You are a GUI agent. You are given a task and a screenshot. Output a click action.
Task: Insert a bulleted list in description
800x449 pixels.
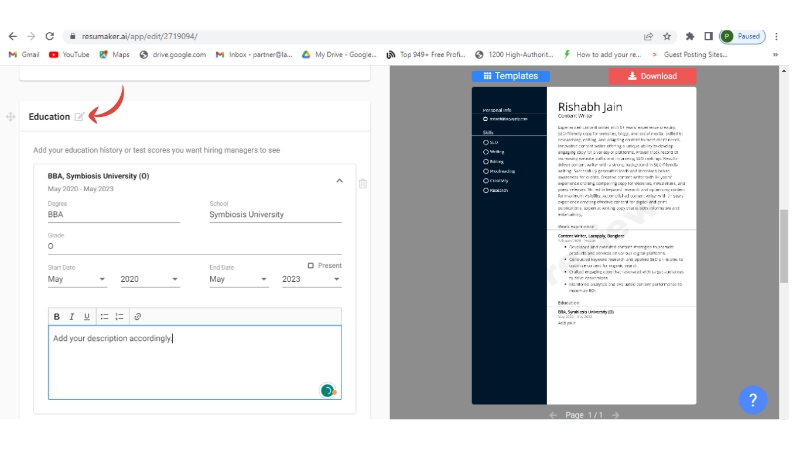[x=104, y=316]
